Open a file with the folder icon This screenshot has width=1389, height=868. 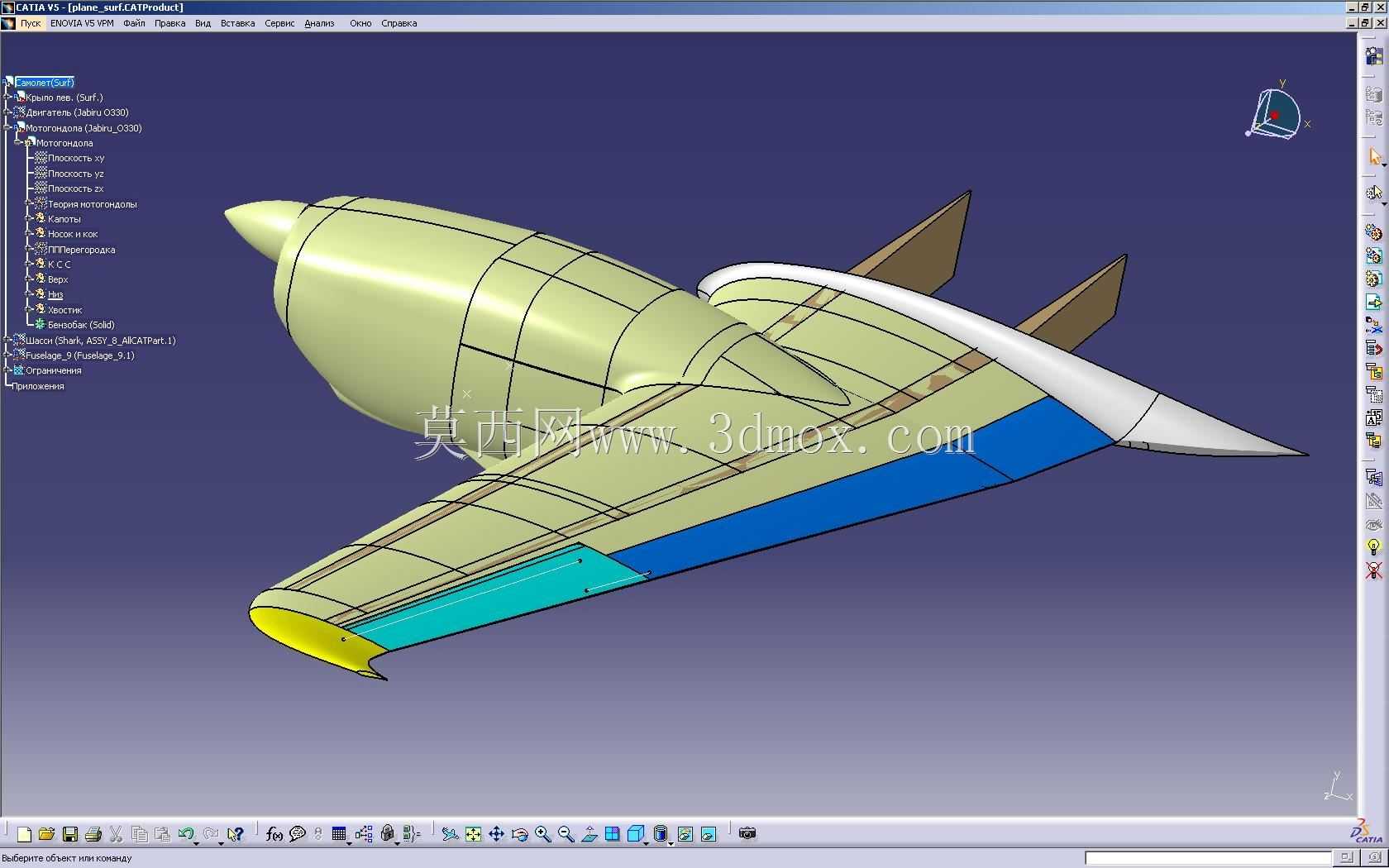click(x=46, y=834)
